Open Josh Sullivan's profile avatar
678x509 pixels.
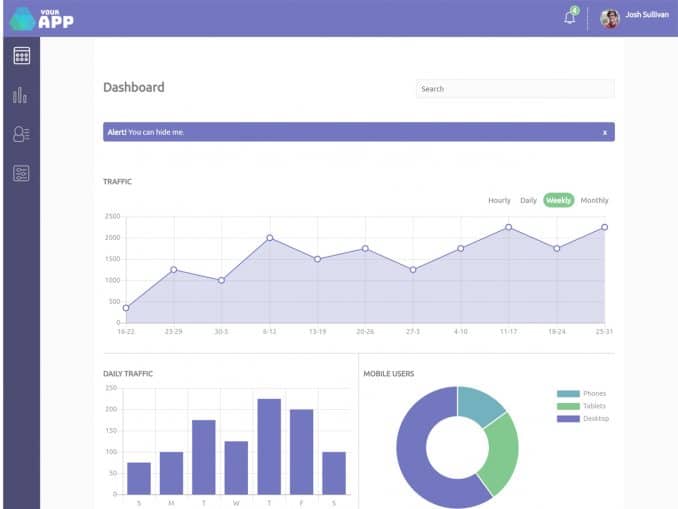point(610,19)
